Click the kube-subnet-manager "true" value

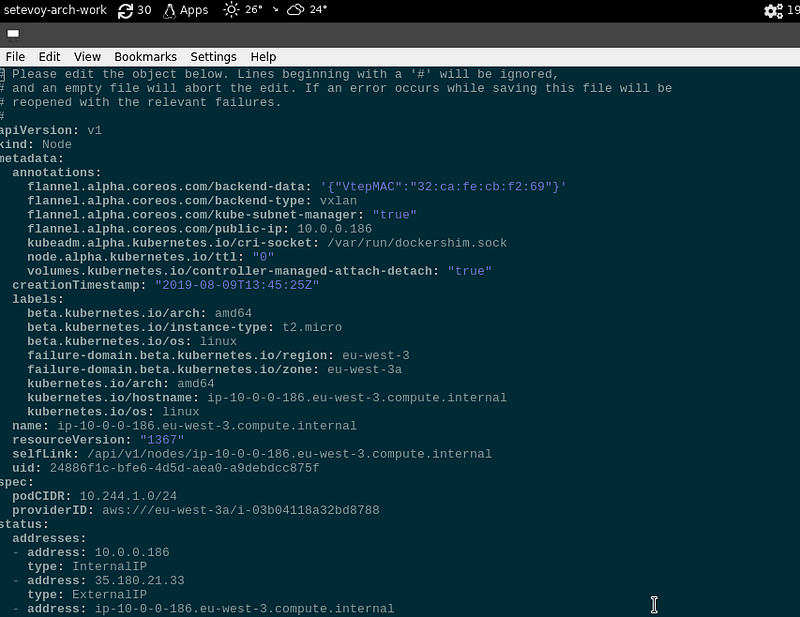tap(394, 215)
